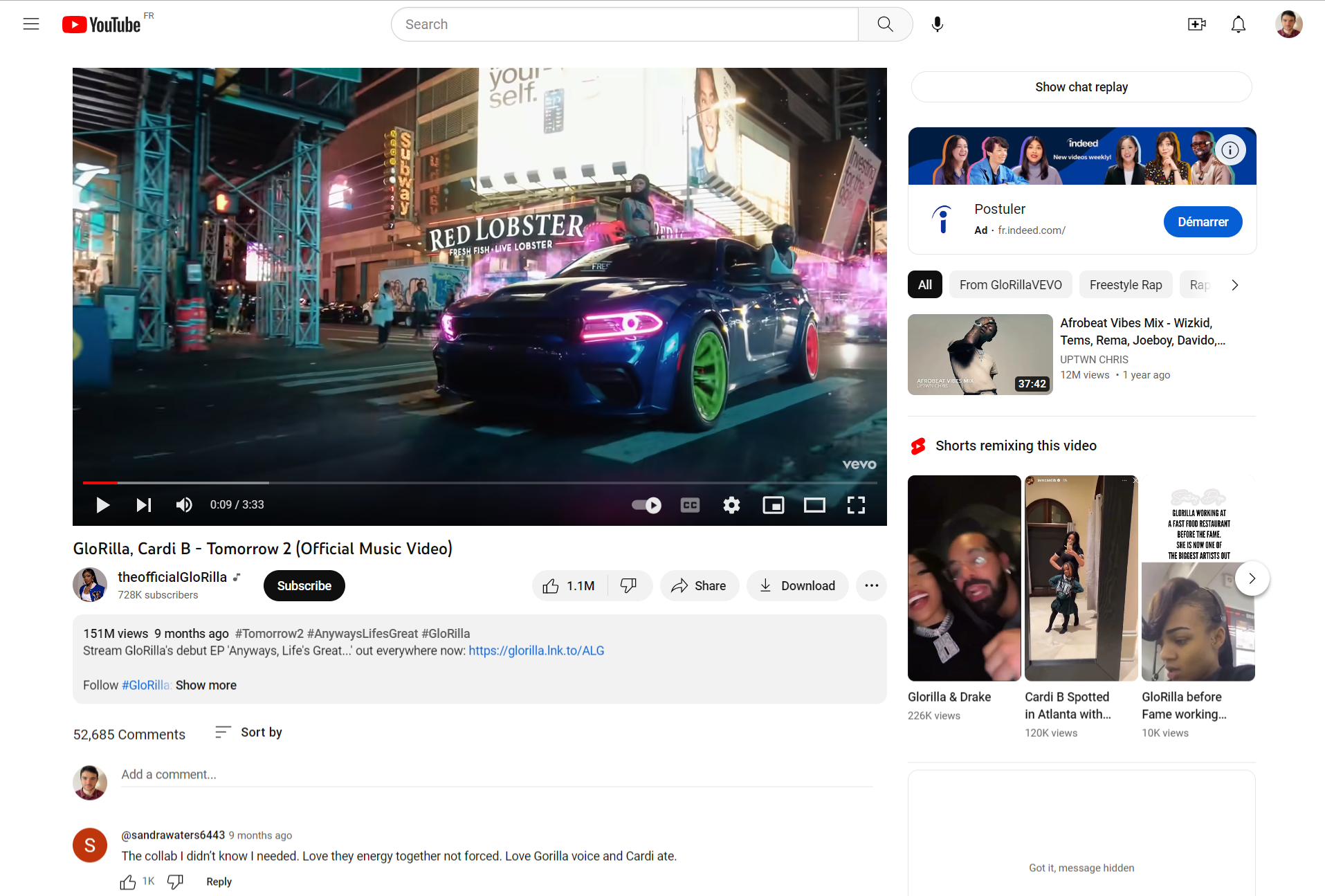Select the All filter chip
This screenshot has width=1325, height=896.
[924, 285]
